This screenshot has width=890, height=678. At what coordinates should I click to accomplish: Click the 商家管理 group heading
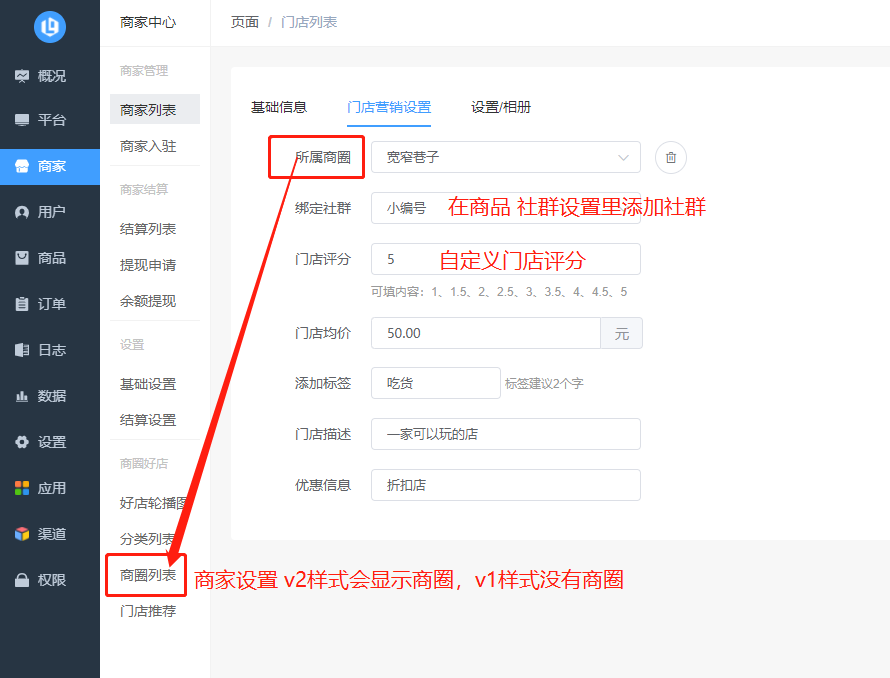[x=144, y=71]
